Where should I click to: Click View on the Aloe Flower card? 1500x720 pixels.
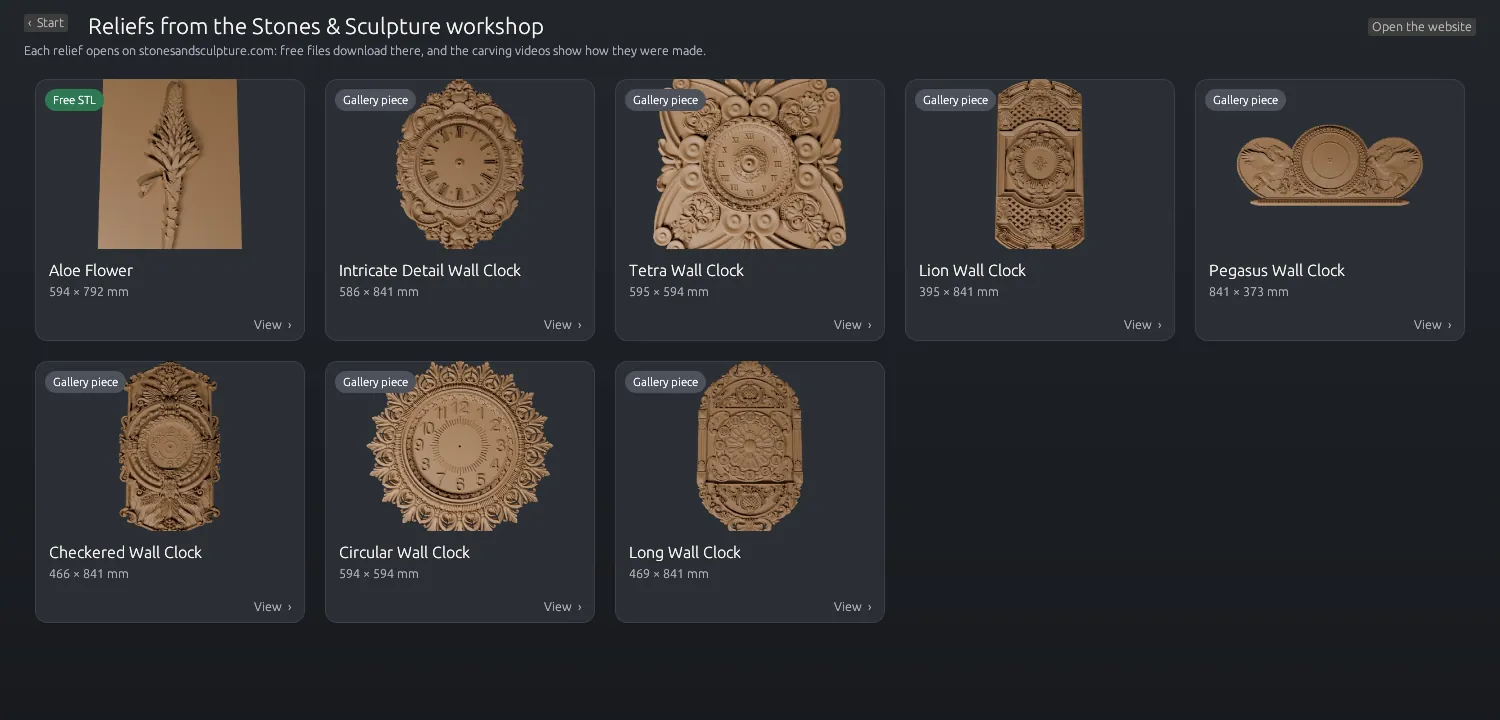pos(273,325)
